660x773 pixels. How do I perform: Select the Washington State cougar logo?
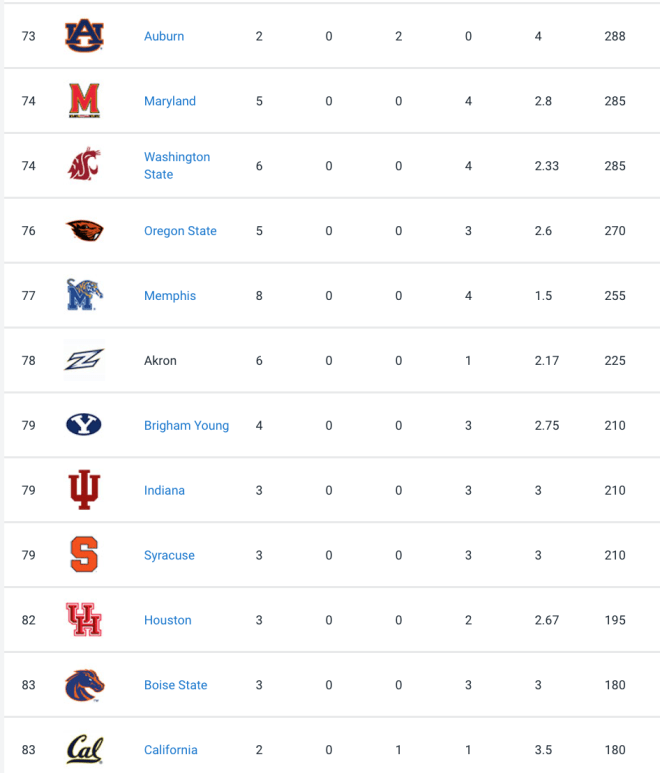pyautogui.click(x=84, y=164)
